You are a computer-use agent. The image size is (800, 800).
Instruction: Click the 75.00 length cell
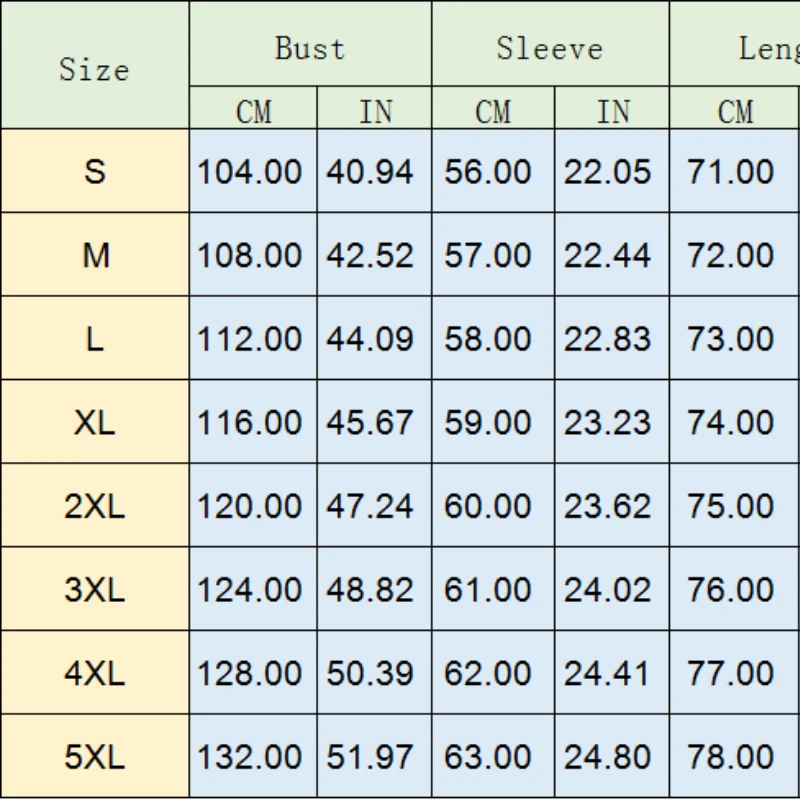pyautogui.click(x=730, y=506)
